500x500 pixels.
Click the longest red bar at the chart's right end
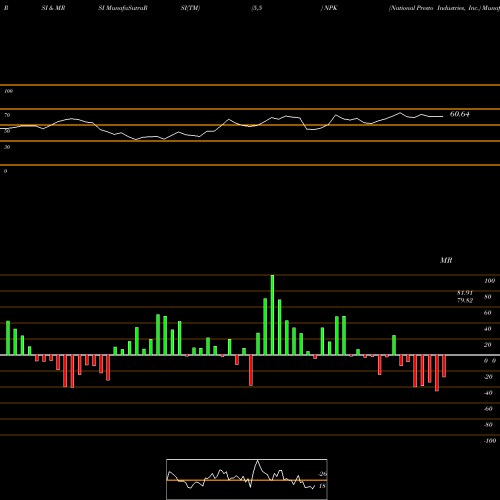point(437,373)
